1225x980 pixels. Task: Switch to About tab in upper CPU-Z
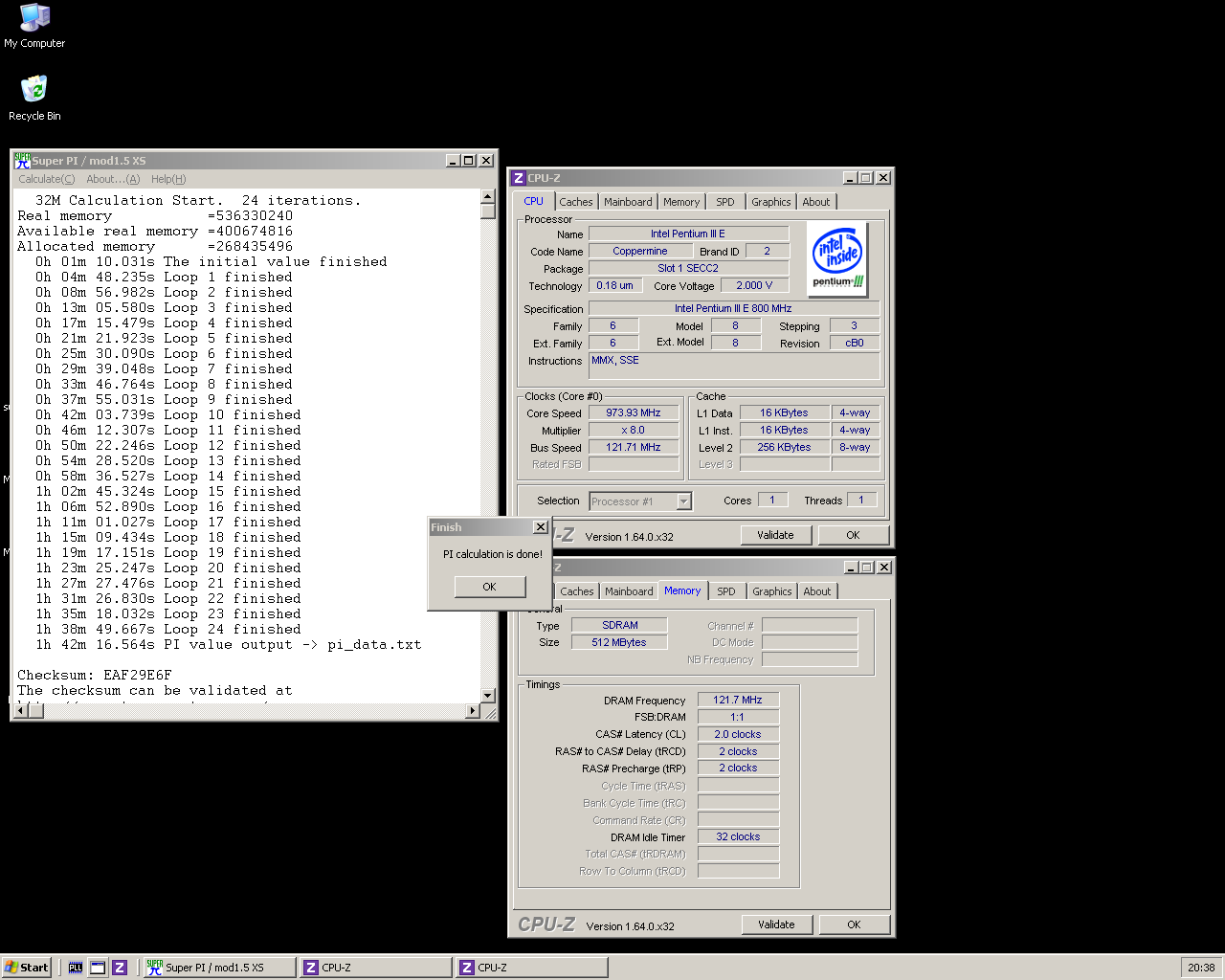(x=816, y=202)
